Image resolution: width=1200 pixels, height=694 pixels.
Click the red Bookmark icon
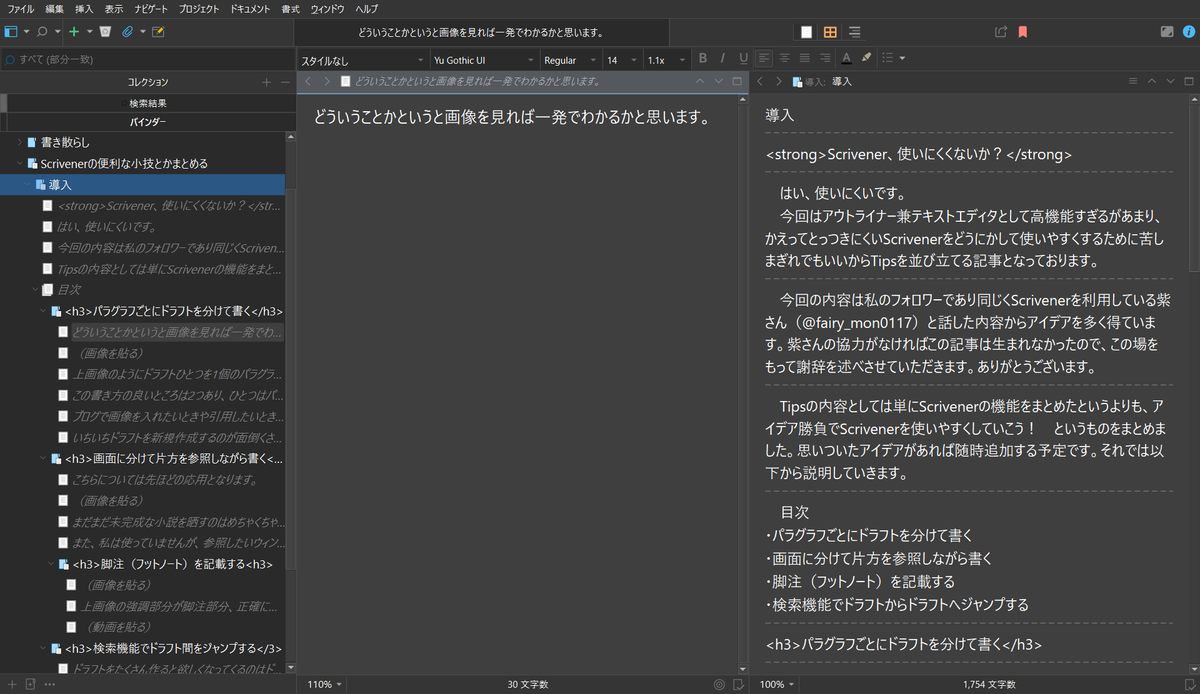pyautogui.click(x=1022, y=32)
